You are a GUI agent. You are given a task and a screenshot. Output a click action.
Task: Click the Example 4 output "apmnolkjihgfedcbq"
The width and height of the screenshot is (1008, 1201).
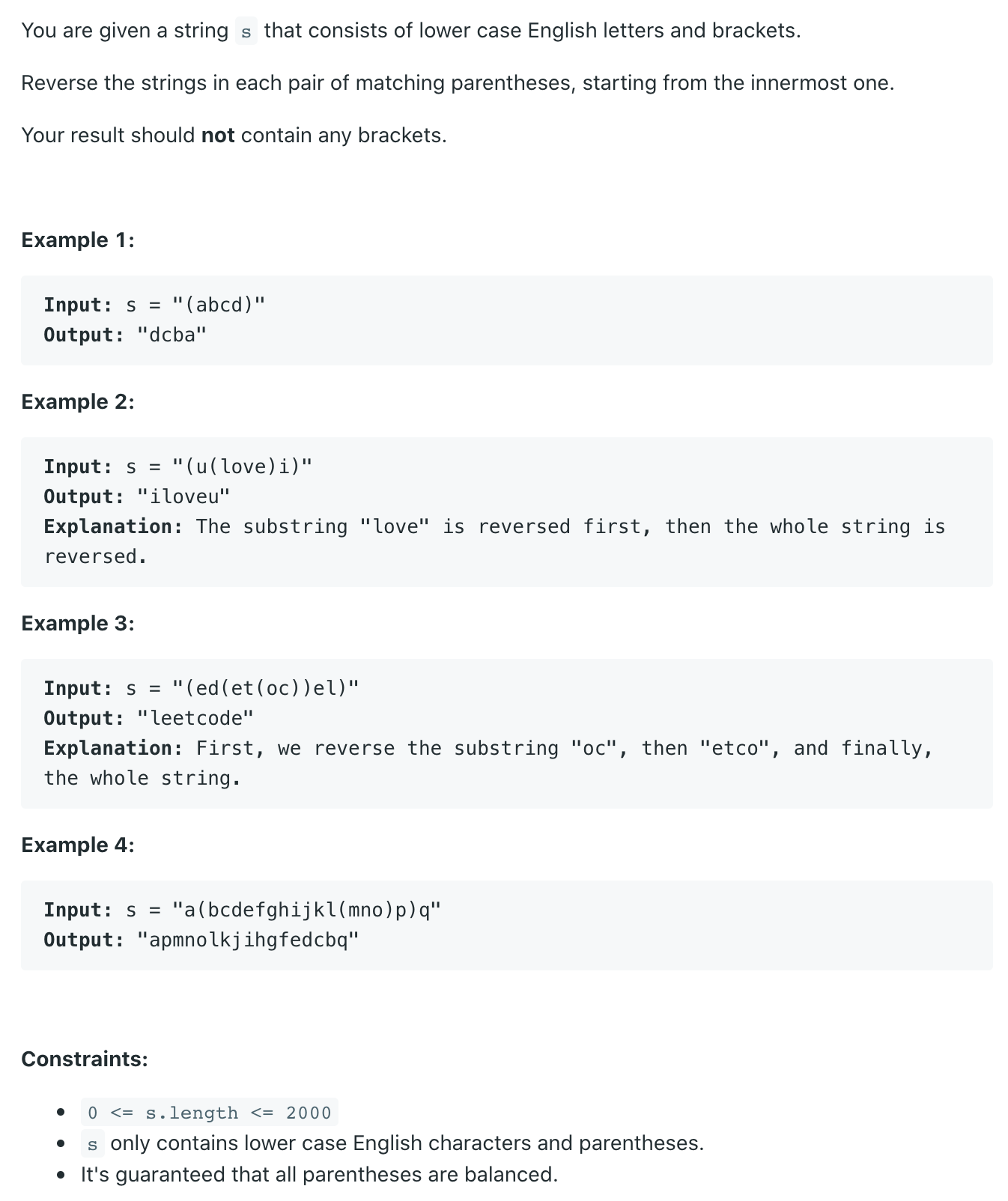[248, 940]
